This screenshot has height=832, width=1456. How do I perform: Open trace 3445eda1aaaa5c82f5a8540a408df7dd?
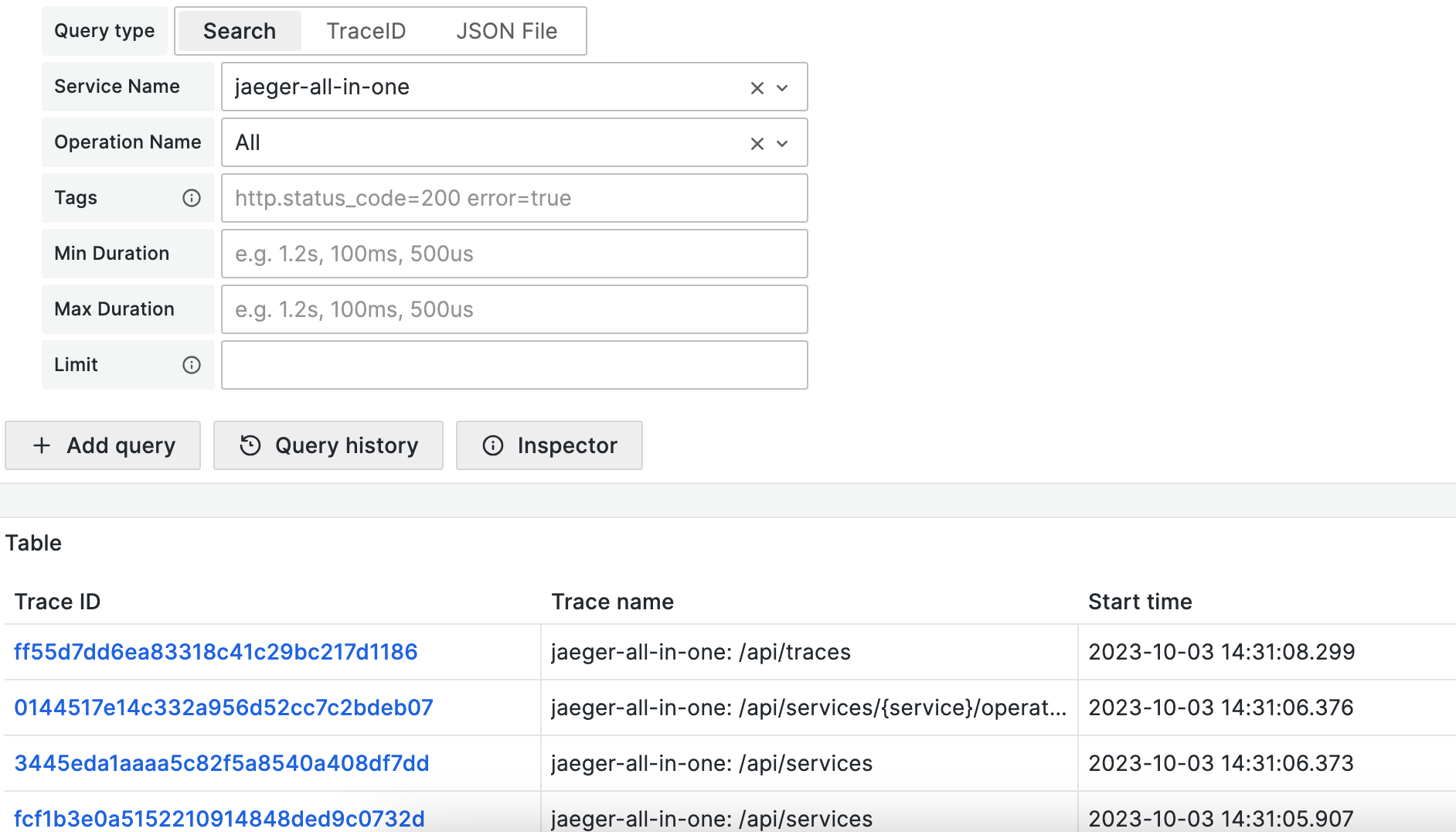(221, 763)
